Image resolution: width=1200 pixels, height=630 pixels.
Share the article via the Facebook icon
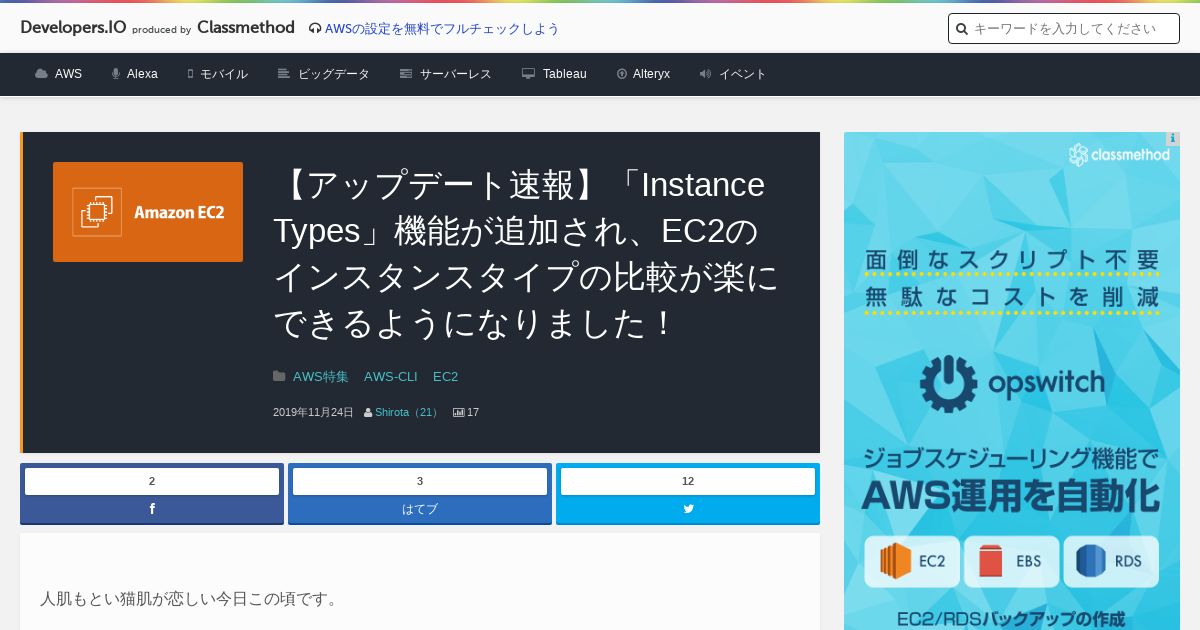click(x=152, y=509)
